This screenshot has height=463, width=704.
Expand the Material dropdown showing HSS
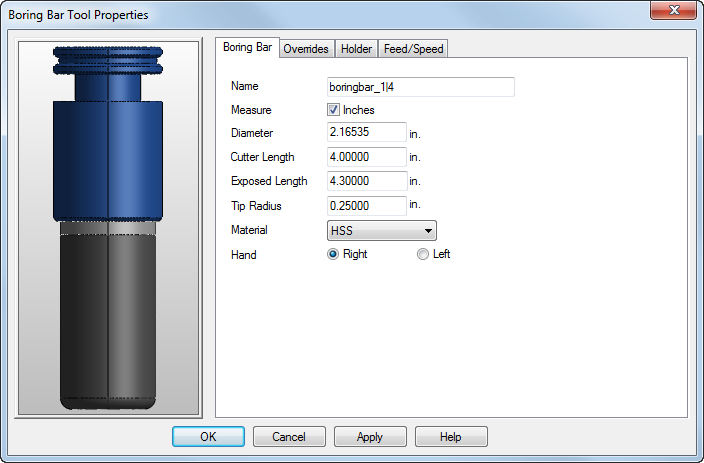click(x=382, y=231)
